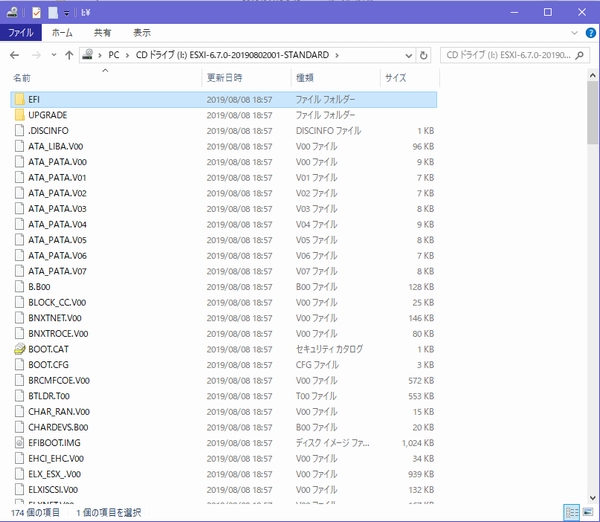Image resolution: width=600 pixels, height=522 pixels.
Task: Switch to the 表示 ribbon tab
Action: pos(142,33)
